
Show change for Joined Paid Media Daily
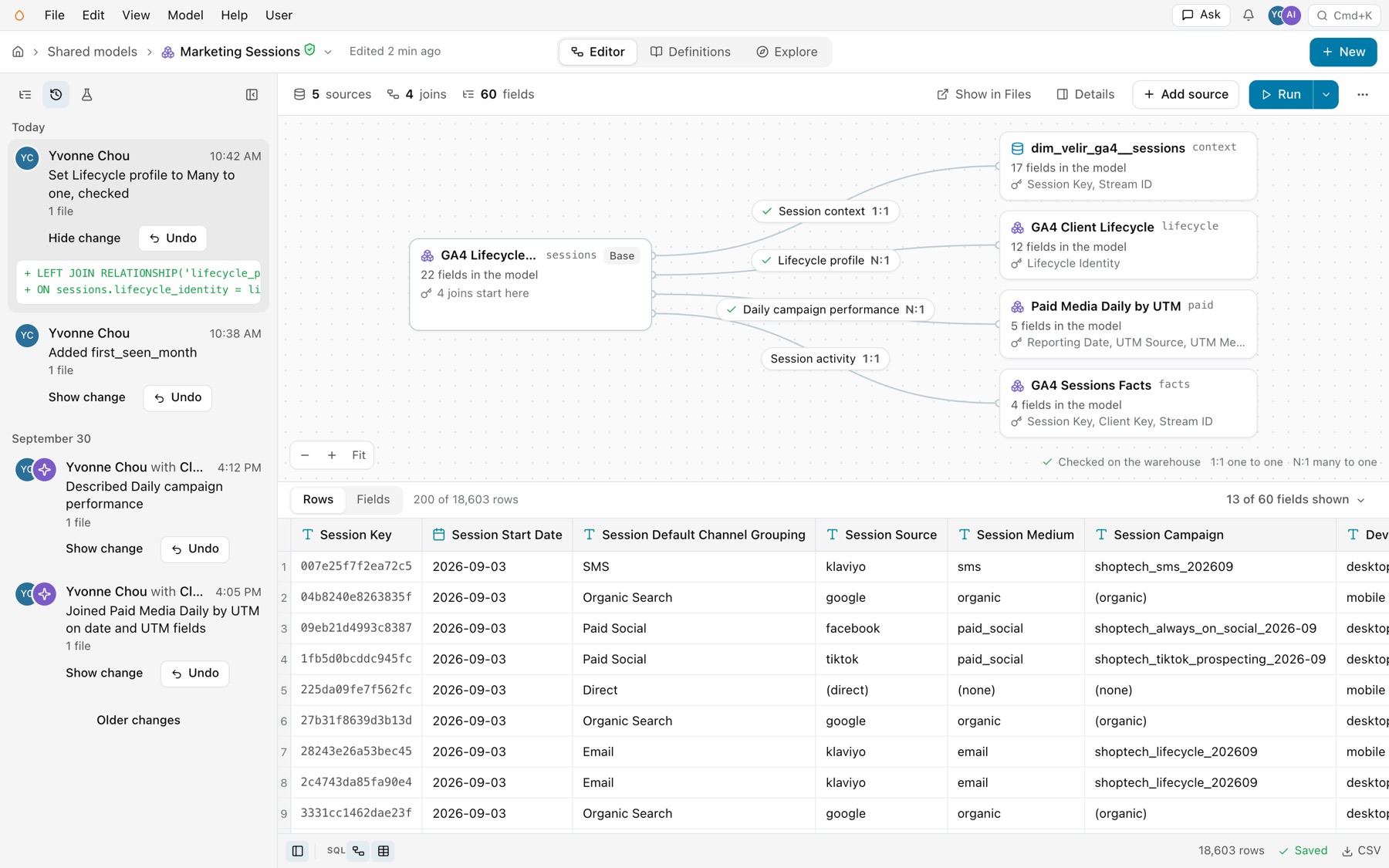coord(104,673)
